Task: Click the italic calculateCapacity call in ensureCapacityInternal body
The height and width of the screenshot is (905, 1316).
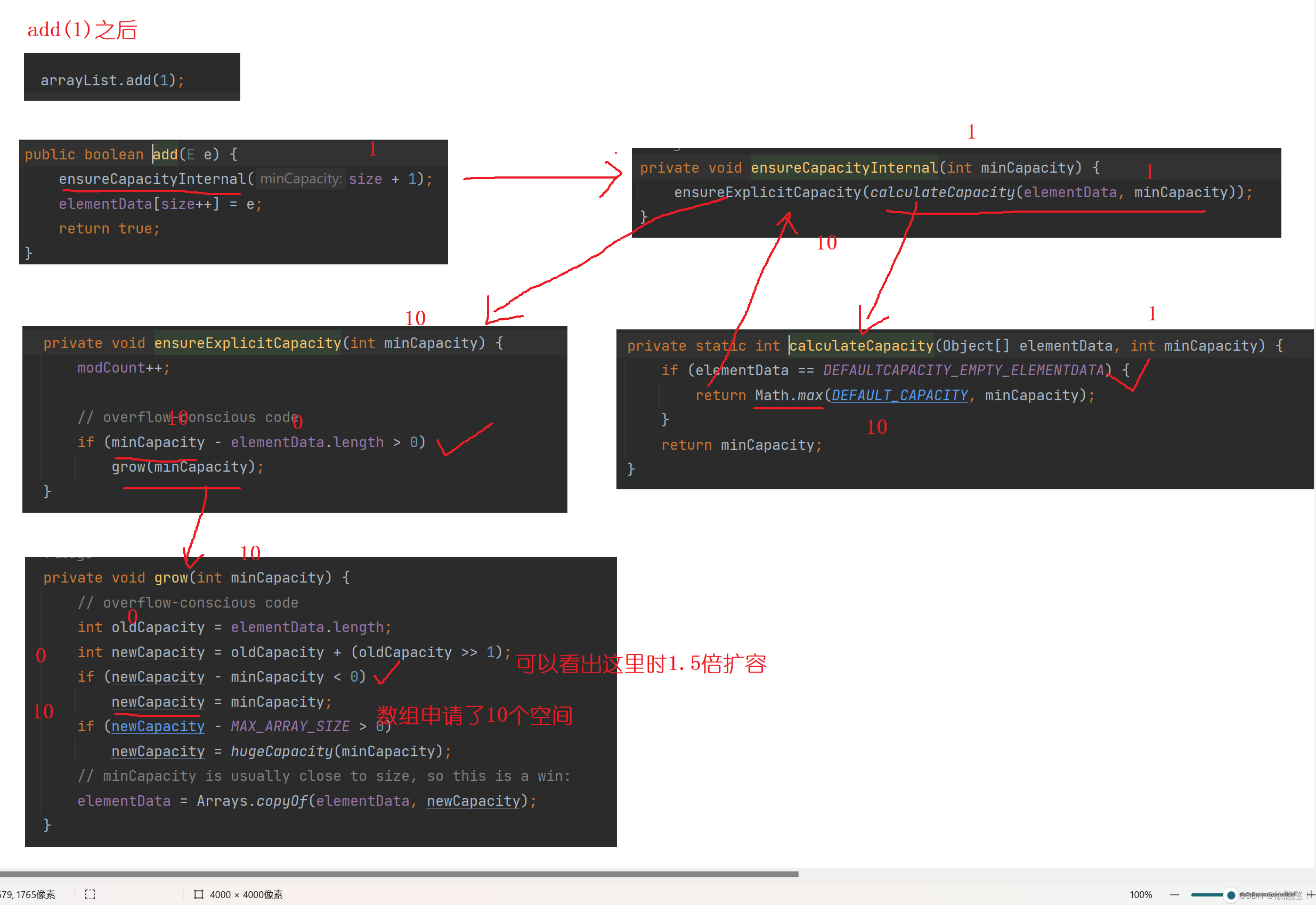Action: click(942, 192)
